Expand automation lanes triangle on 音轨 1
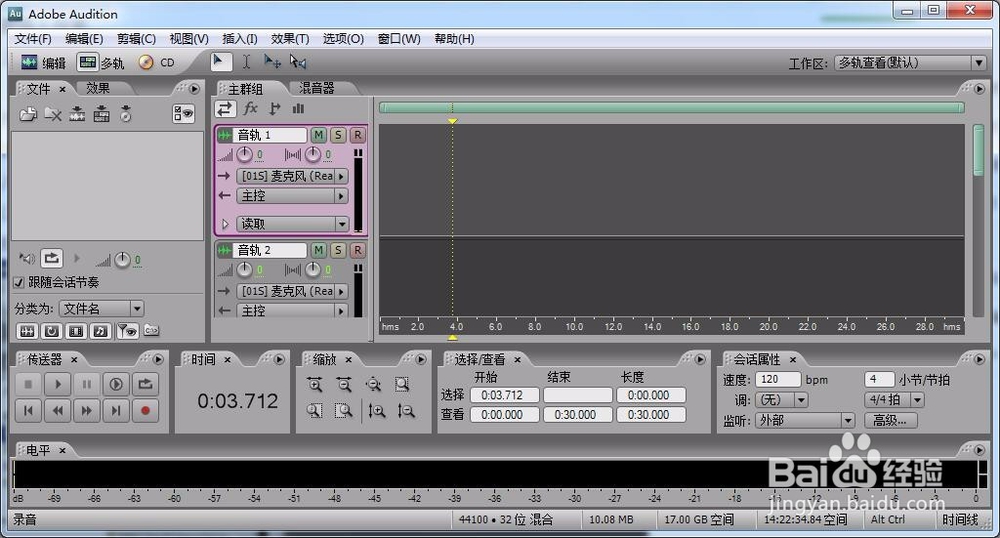Screen dimensions: 1000x538 [x=225, y=224]
